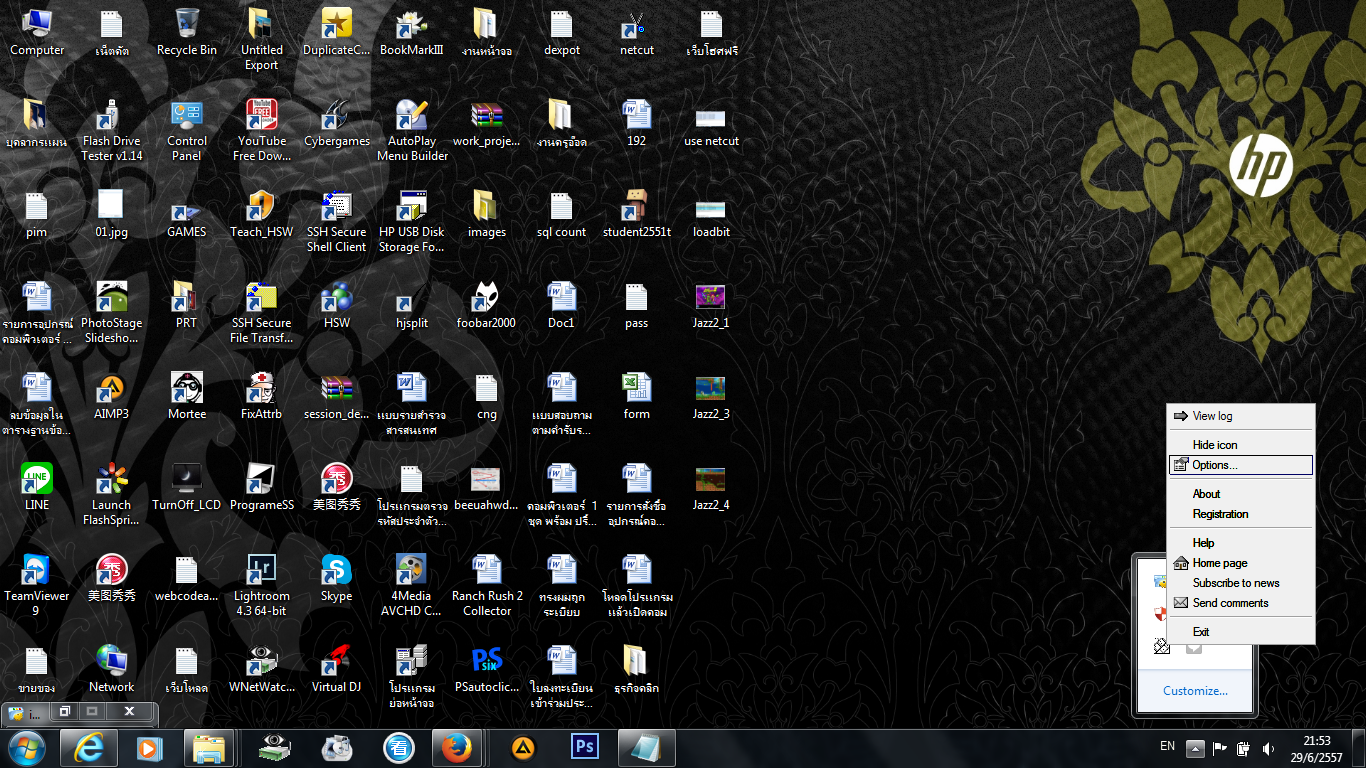Image resolution: width=1366 pixels, height=768 pixels.
Task: Choose Send comments menu entry
Action: pos(1240,603)
